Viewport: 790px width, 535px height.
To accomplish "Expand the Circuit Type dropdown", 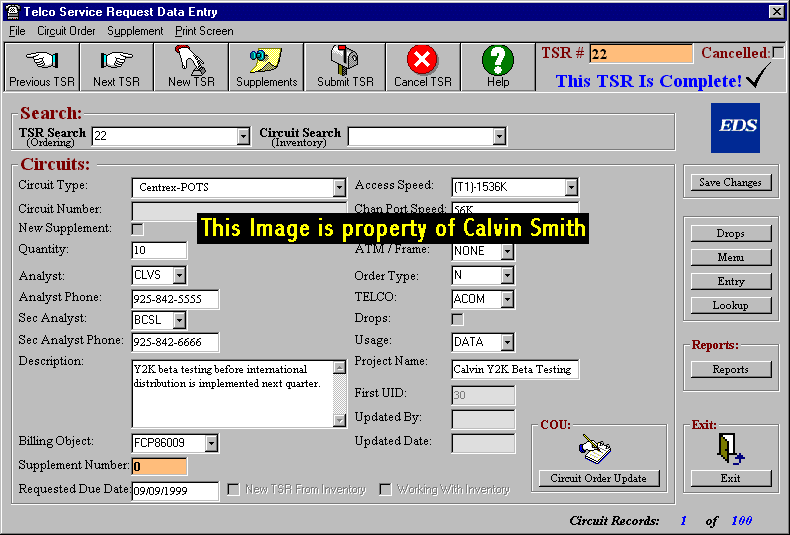I will click(x=339, y=188).
